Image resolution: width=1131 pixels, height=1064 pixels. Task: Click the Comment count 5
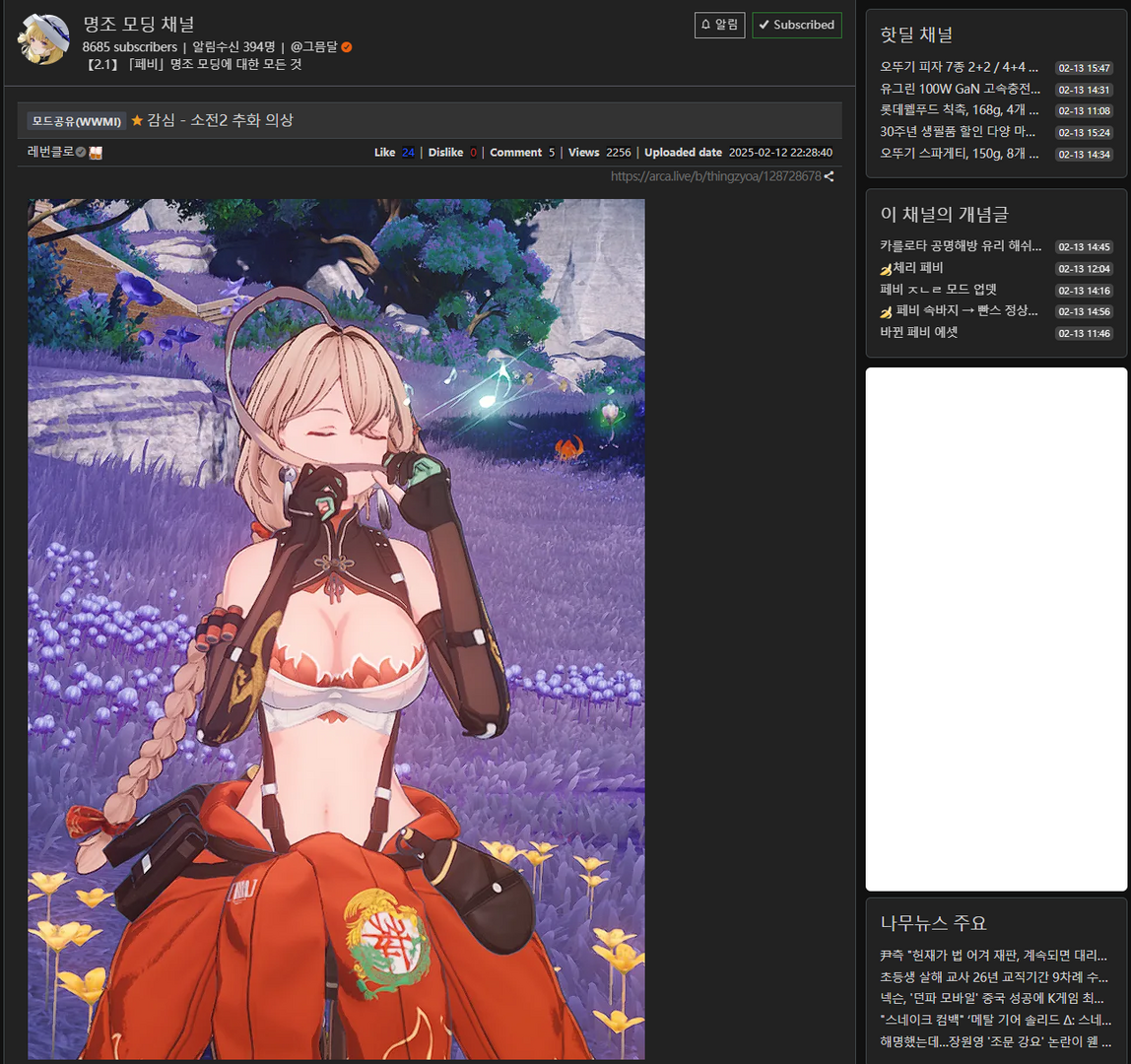pos(552,152)
